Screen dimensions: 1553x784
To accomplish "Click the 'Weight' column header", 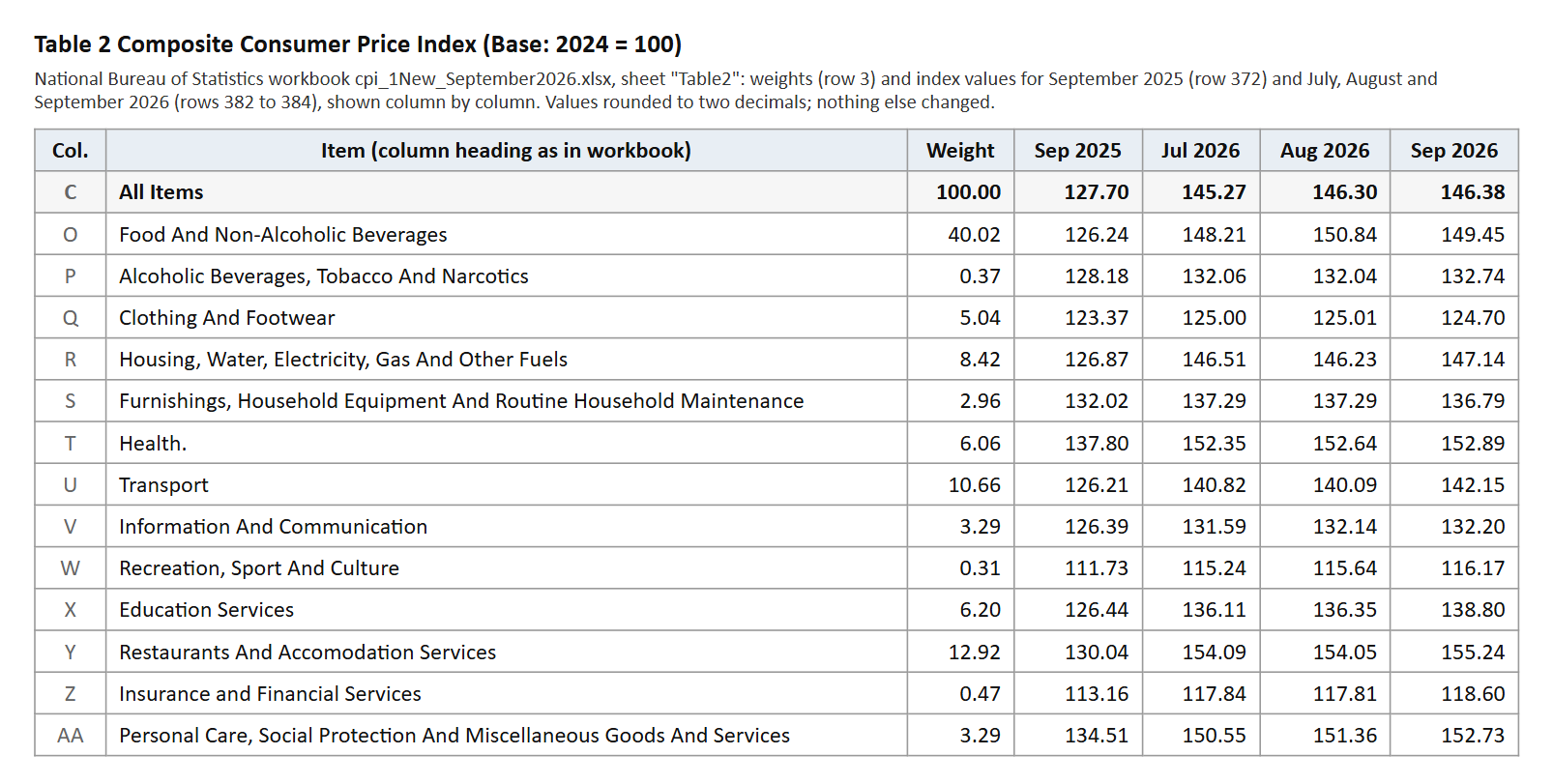I will (960, 151).
